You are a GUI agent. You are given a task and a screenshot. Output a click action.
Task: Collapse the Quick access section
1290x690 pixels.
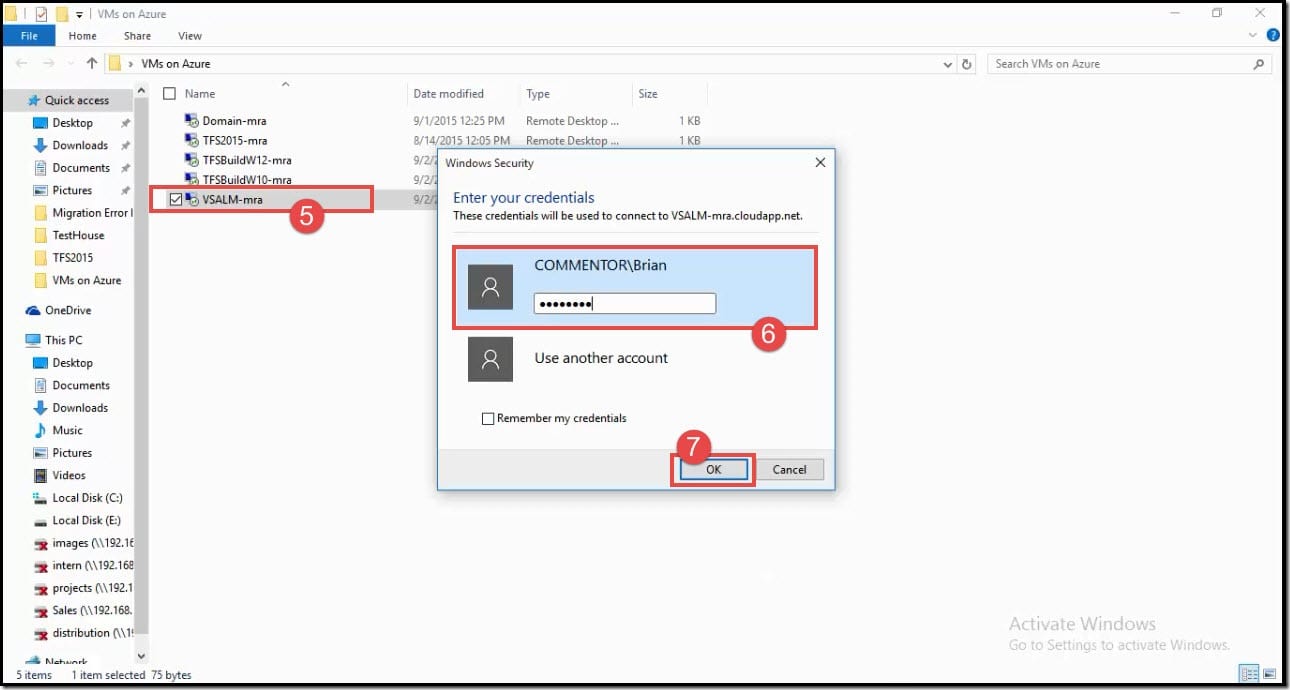click(x=16, y=100)
